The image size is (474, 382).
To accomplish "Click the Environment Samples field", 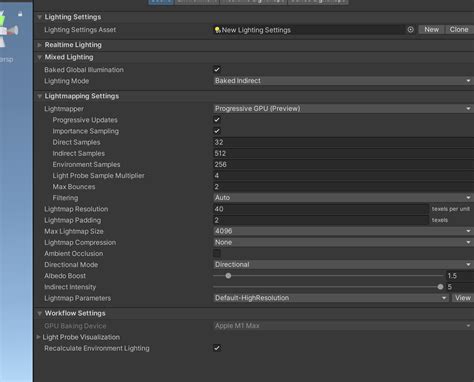I will pos(343,164).
